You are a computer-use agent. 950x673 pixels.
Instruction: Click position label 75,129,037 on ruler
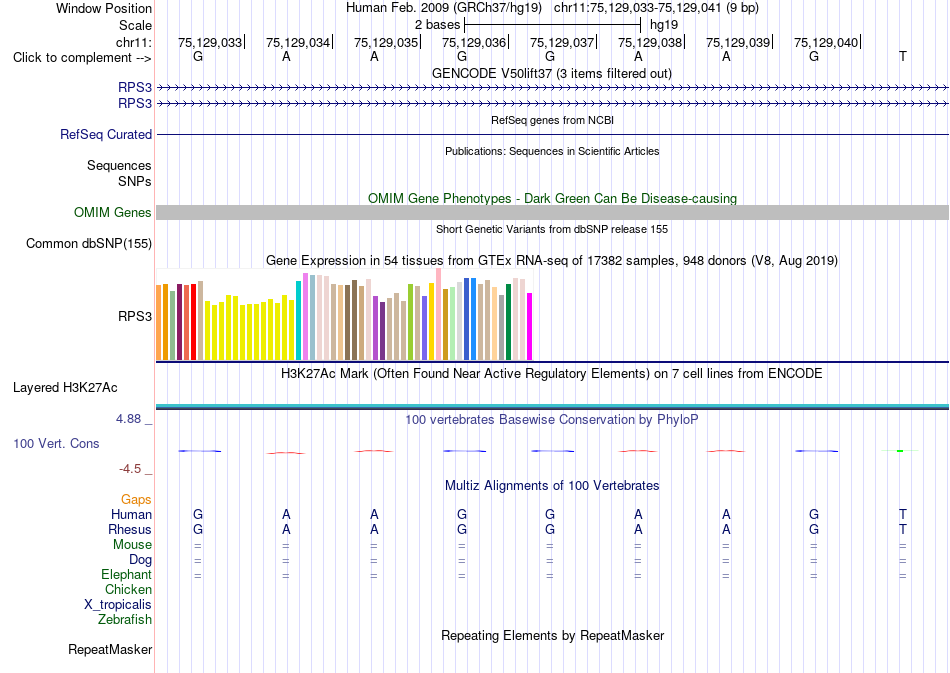[x=562, y=42]
